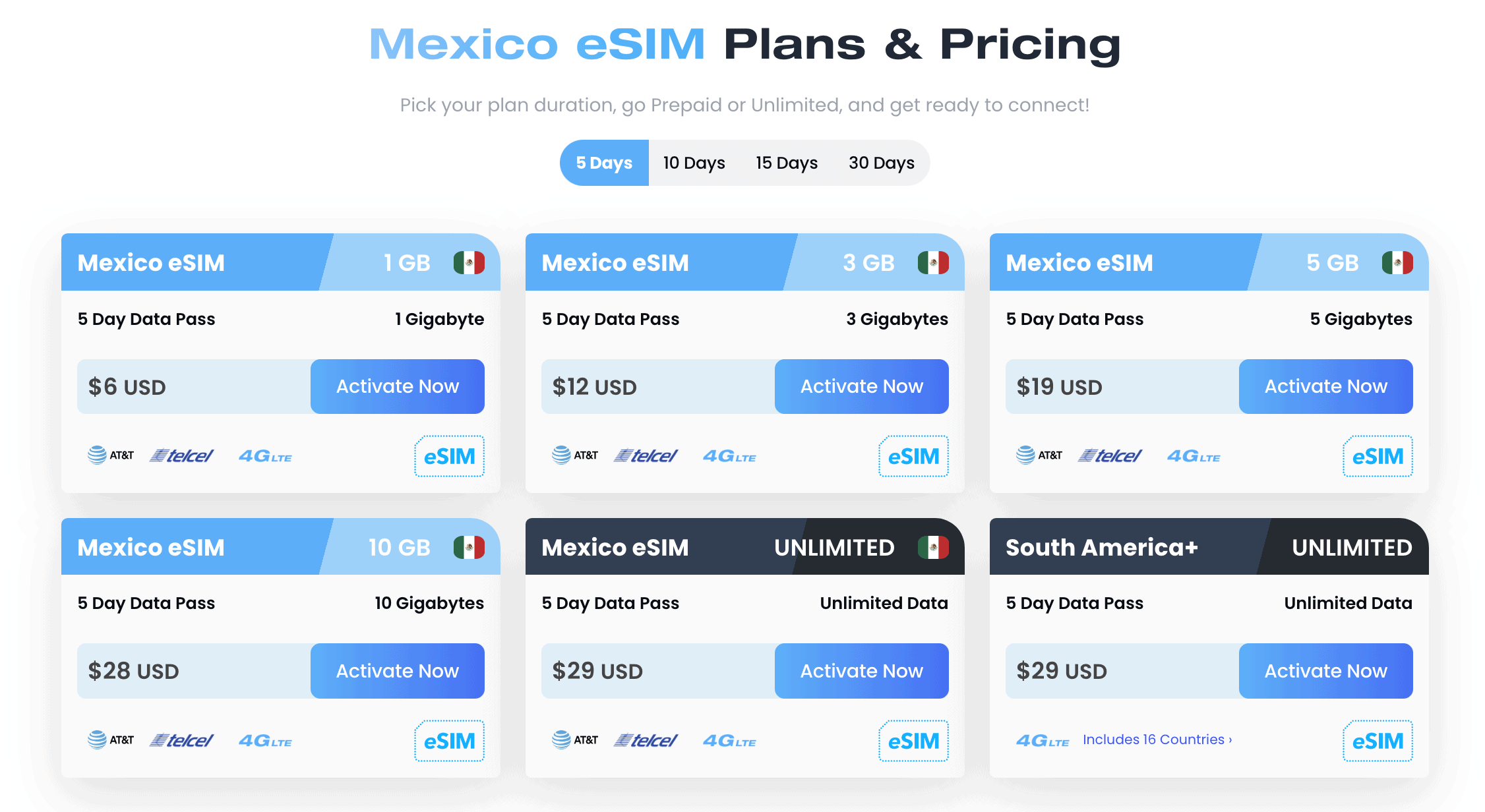Switch to the 10 Days tab

(693, 163)
